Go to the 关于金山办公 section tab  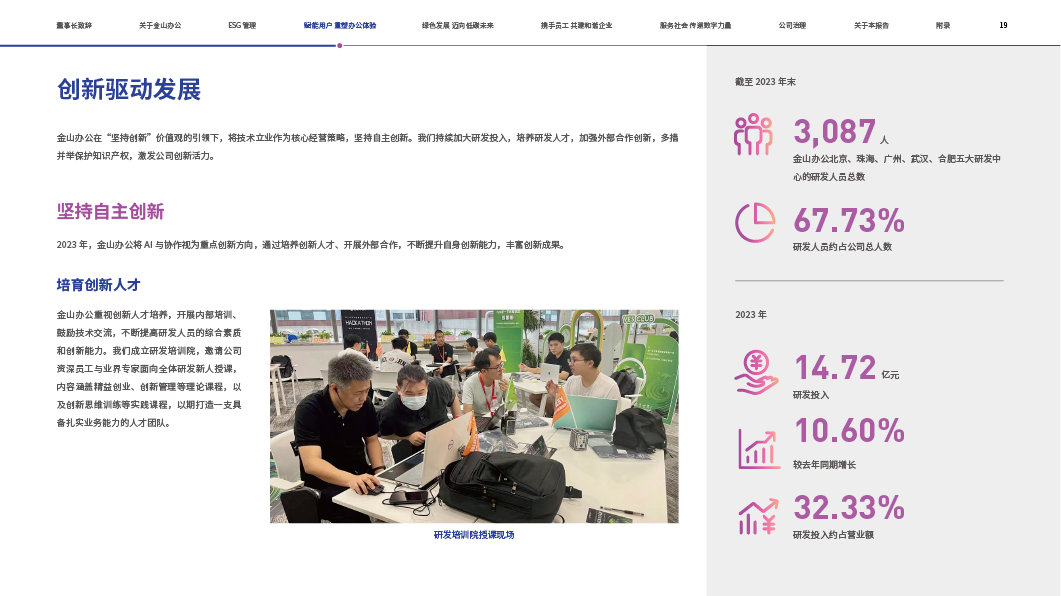159,25
